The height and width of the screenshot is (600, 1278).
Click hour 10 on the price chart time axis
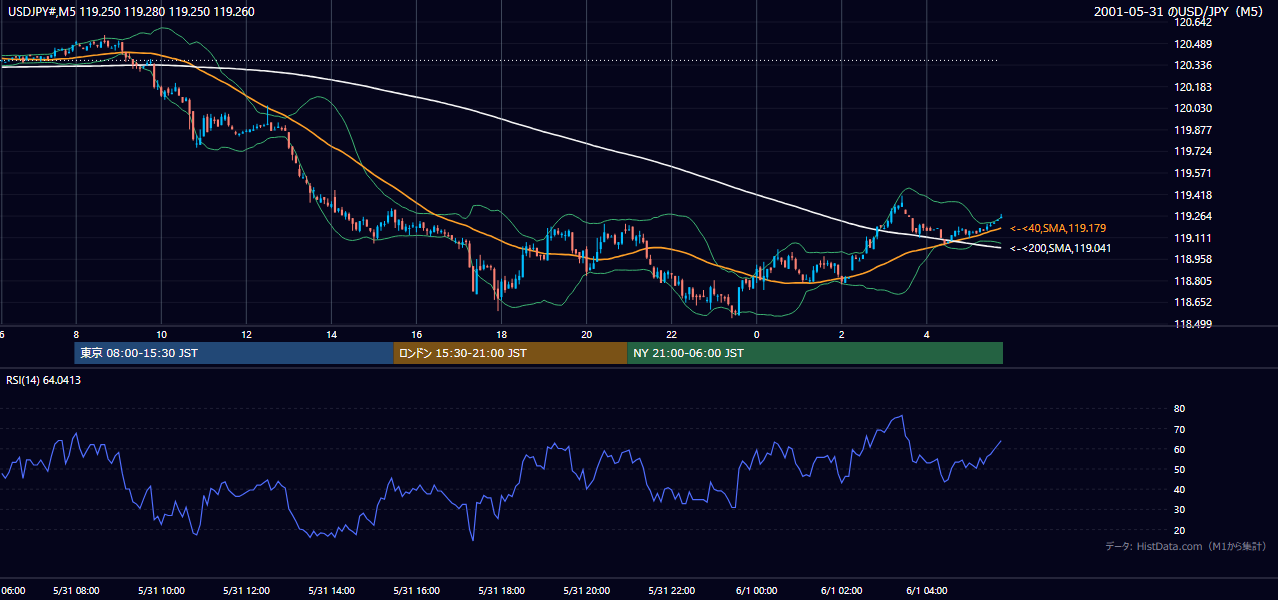pos(161,334)
